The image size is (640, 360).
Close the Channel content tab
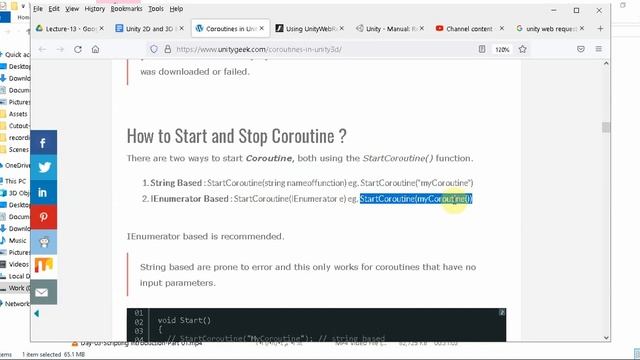pos(502,28)
